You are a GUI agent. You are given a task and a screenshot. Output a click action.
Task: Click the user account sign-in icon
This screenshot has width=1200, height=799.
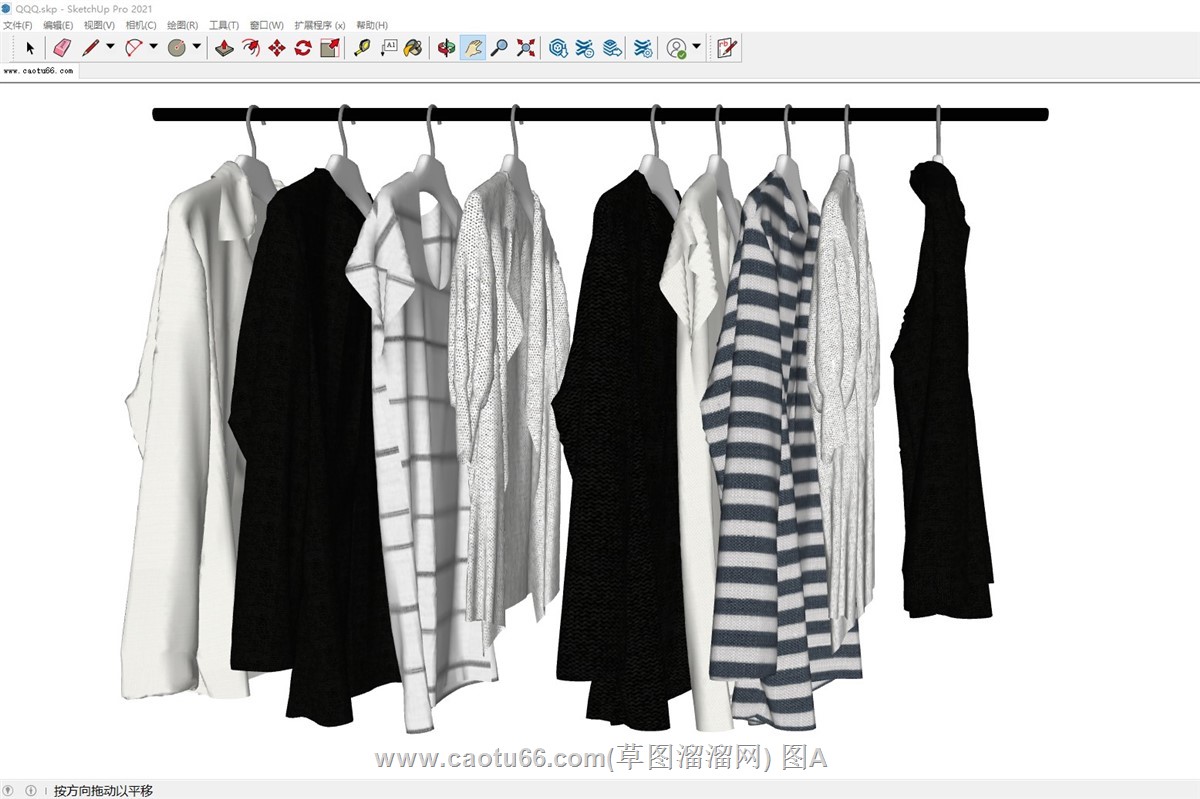(x=677, y=47)
